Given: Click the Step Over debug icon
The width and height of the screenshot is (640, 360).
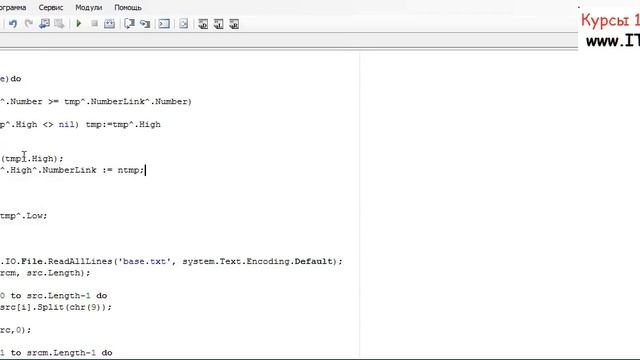Looking at the screenshot, I should tap(145, 24).
